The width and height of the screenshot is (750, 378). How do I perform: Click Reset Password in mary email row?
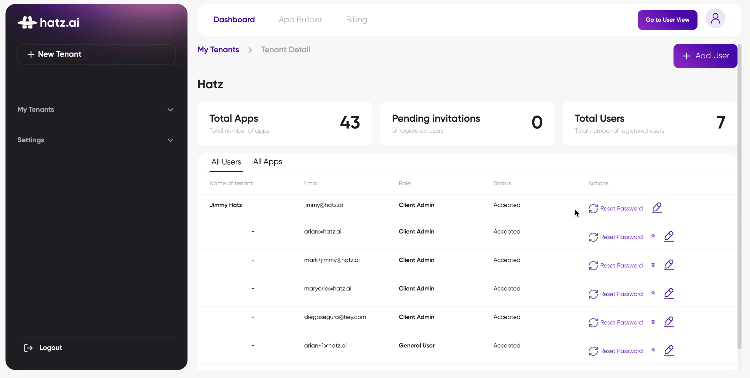621,294
